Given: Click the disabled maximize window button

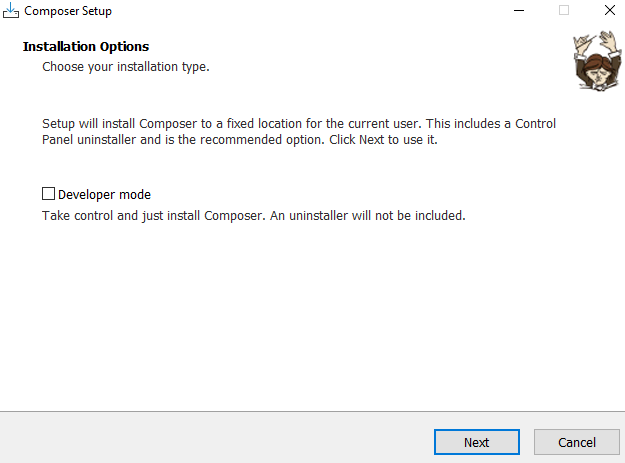Looking at the screenshot, I should pos(564,11).
